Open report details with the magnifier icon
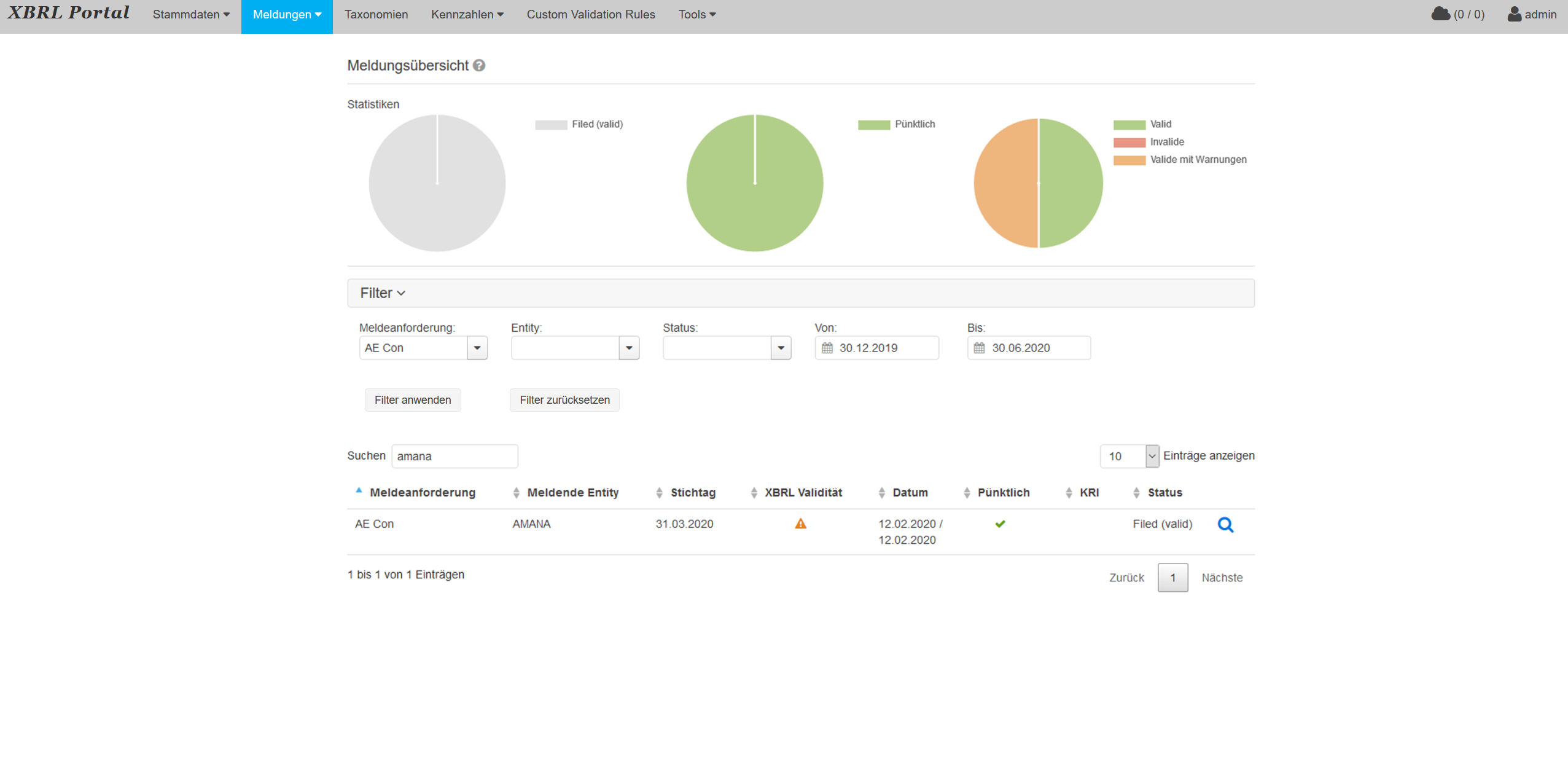 1226,525
